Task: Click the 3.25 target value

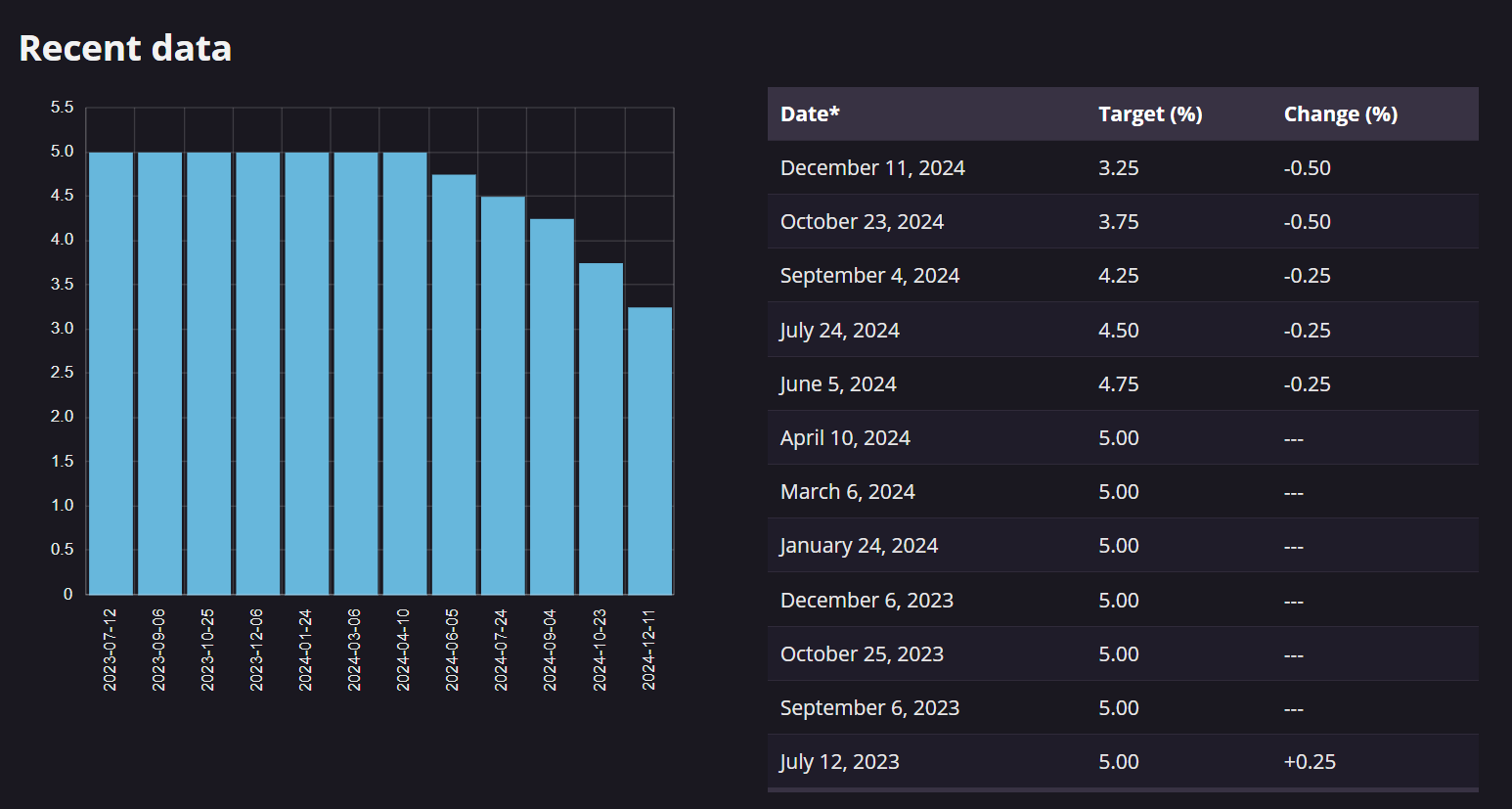Action: coord(1119,168)
